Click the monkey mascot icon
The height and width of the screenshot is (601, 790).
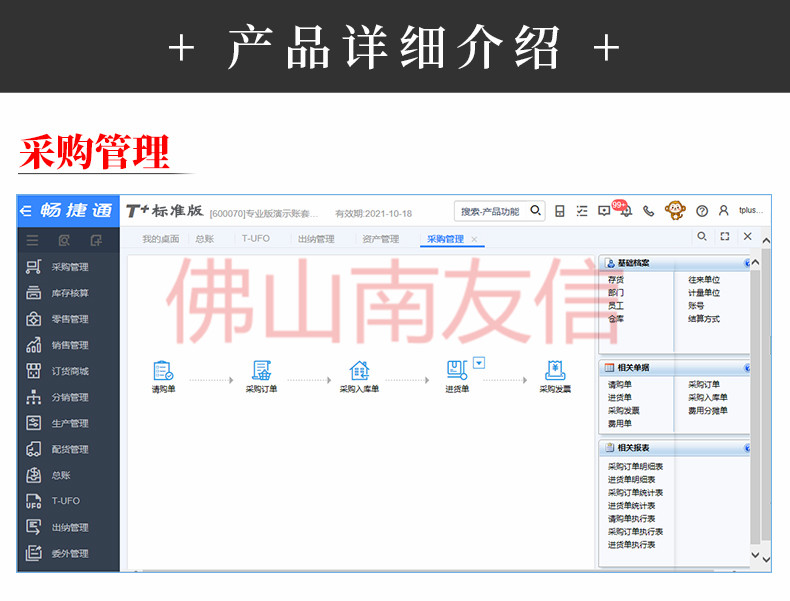(675, 210)
